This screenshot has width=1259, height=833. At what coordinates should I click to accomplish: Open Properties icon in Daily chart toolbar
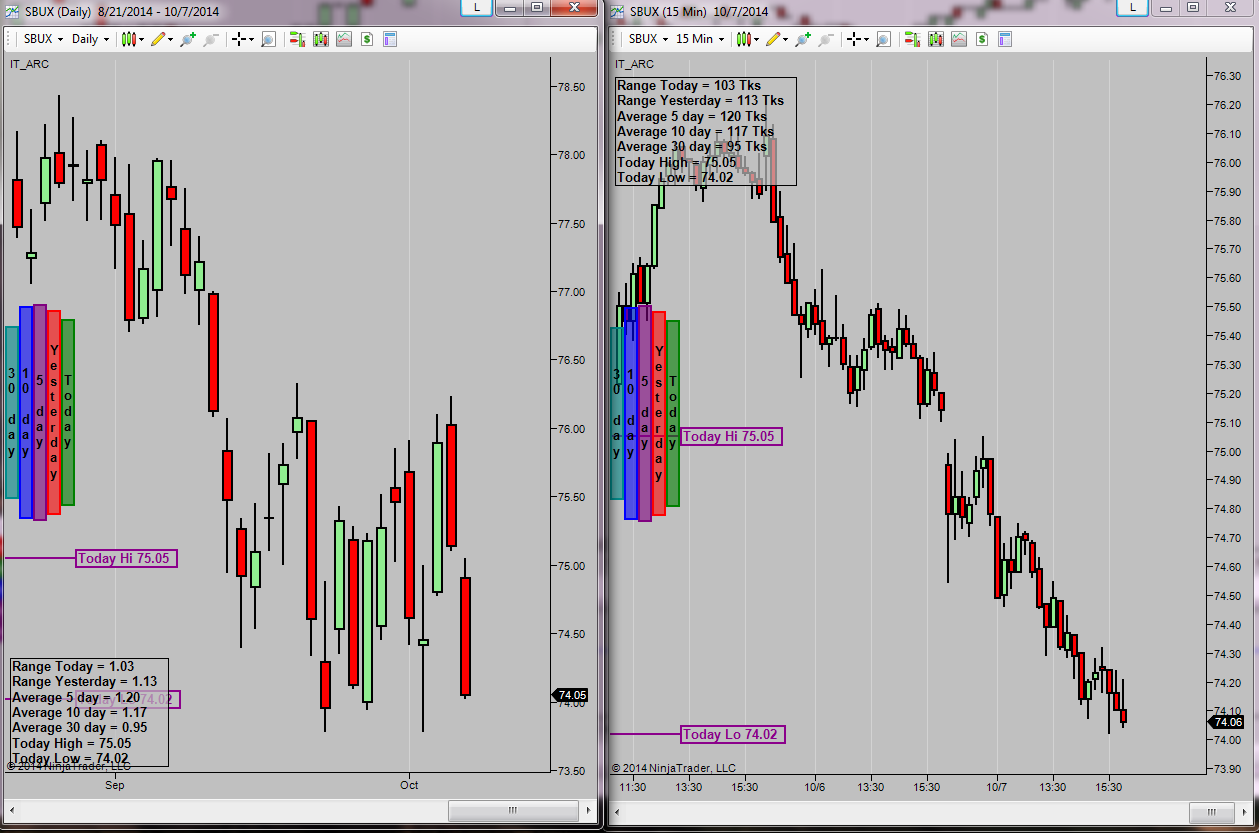(x=390, y=39)
